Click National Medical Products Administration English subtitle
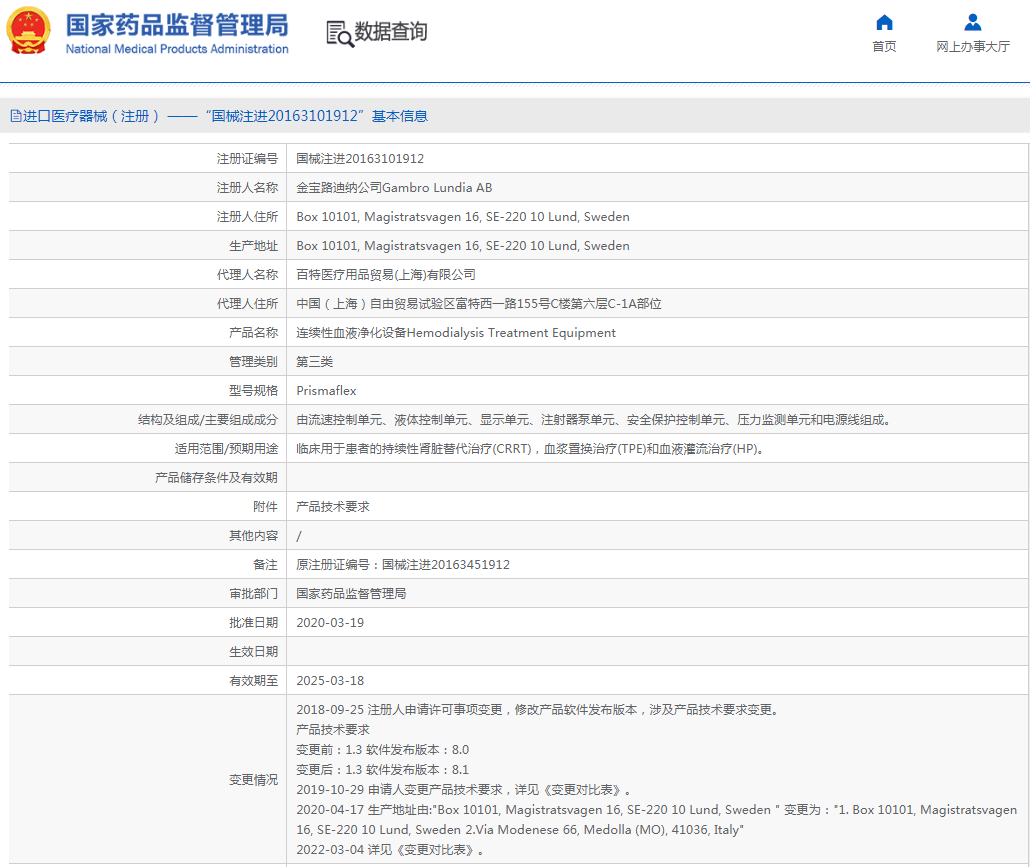This screenshot has height=867, width=1030. pyautogui.click(x=177, y=49)
